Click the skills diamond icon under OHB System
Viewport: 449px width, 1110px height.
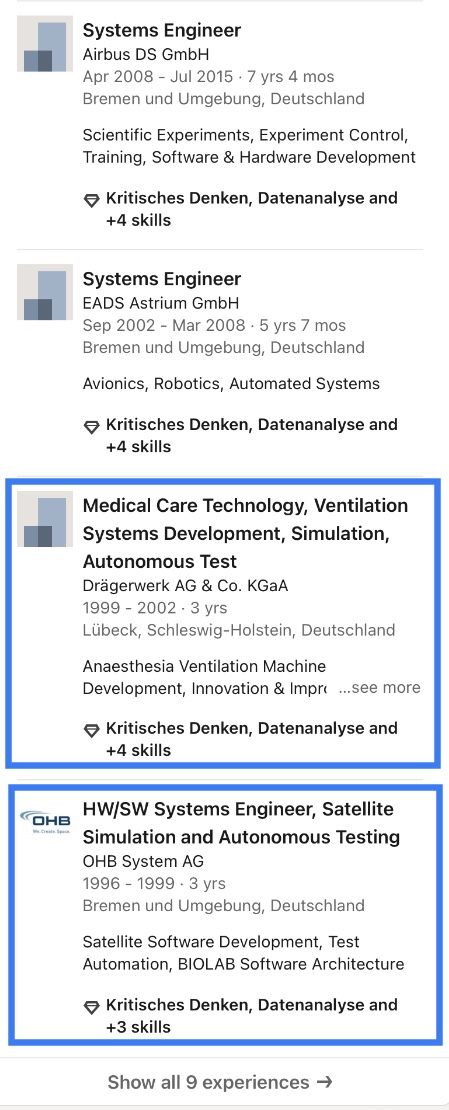click(x=91, y=1007)
